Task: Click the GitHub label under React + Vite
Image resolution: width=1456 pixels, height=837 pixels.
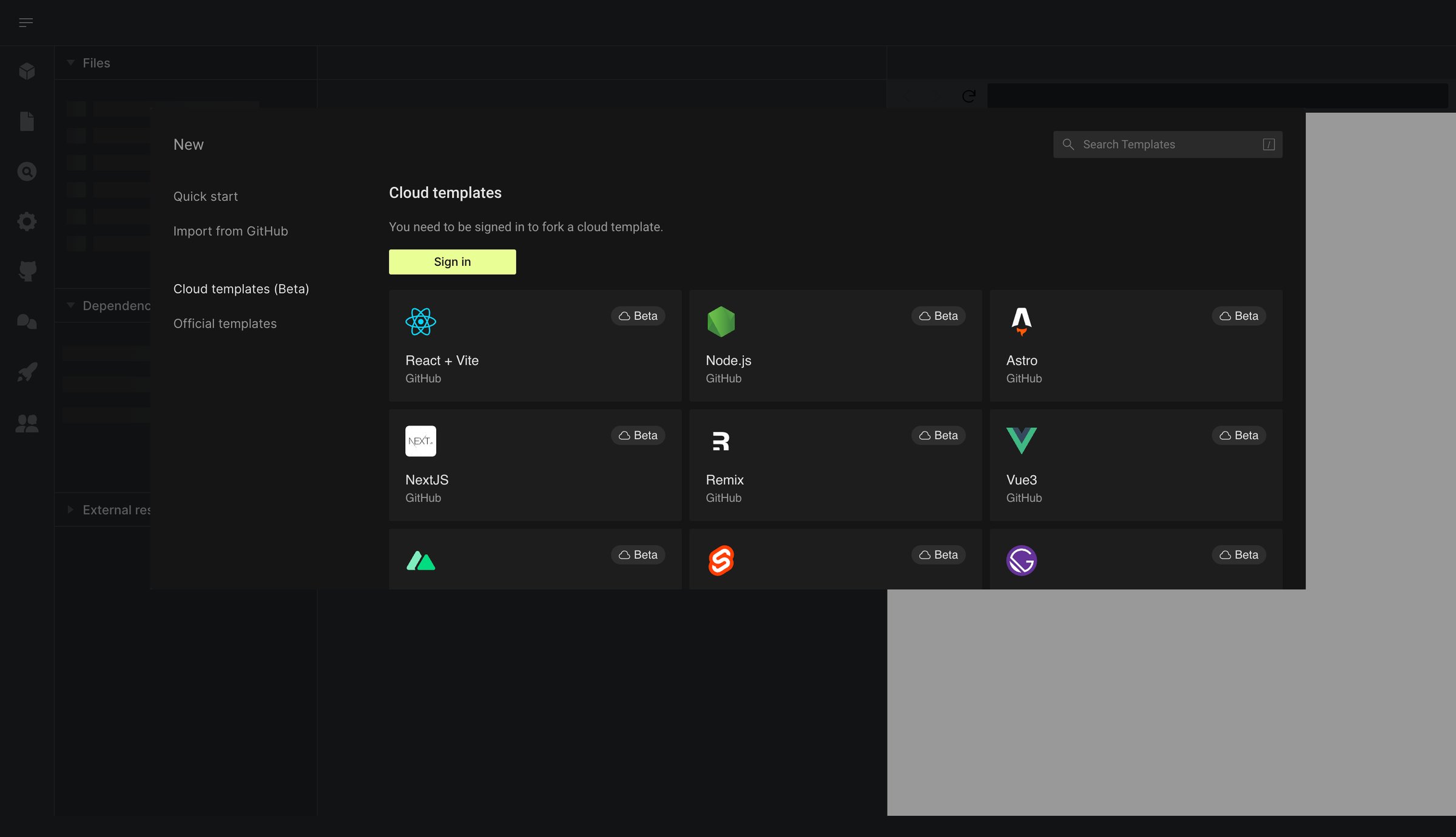Action: click(x=423, y=379)
